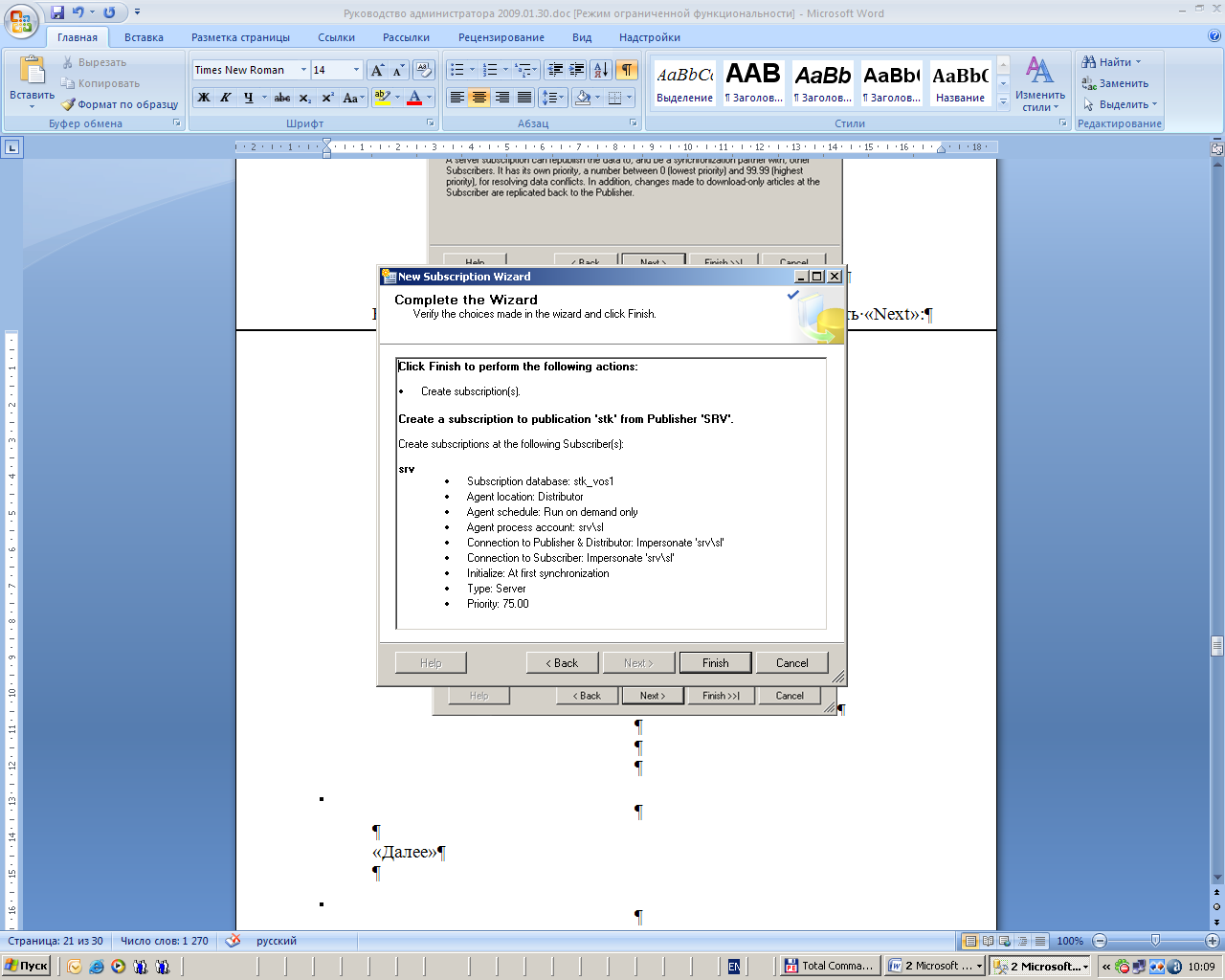Align text to the right
The width and height of the screenshot is (1225, 980).
501,98
